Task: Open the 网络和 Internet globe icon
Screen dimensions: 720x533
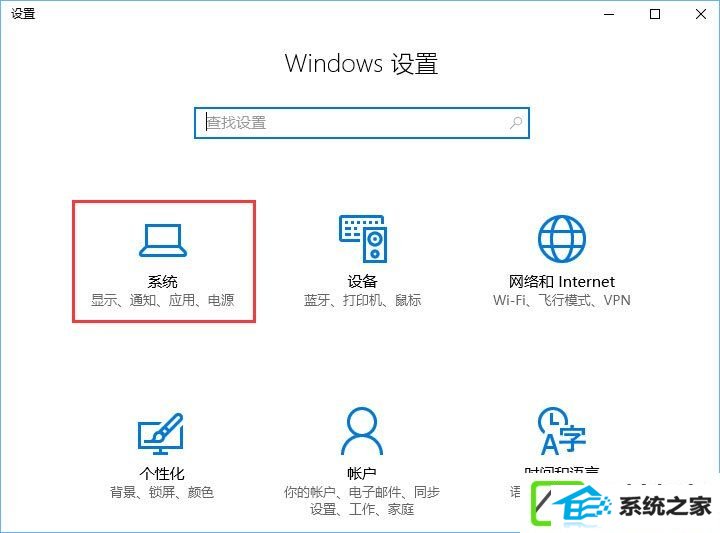Action: [562, 239]
